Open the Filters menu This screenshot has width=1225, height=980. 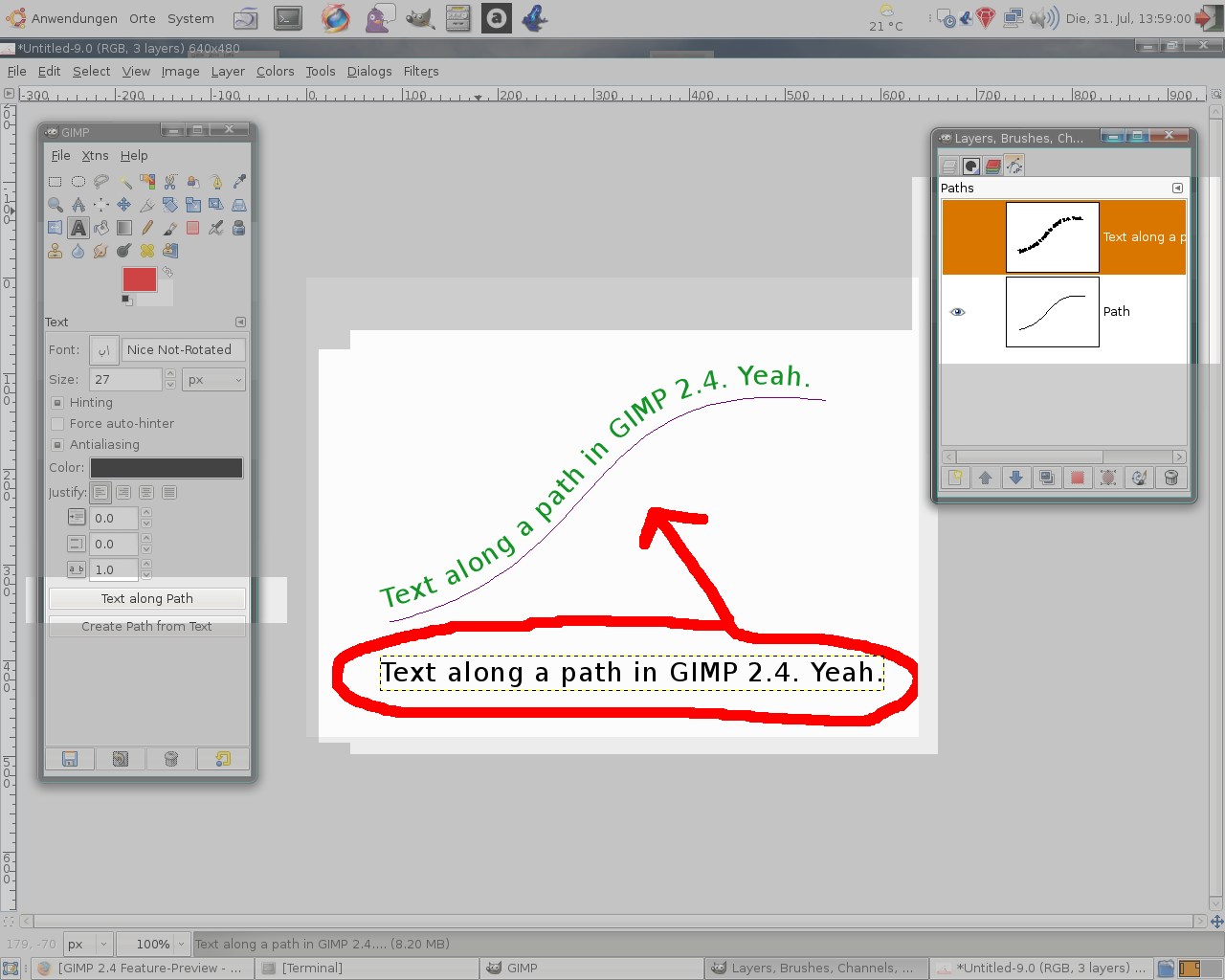coord(421,72)
